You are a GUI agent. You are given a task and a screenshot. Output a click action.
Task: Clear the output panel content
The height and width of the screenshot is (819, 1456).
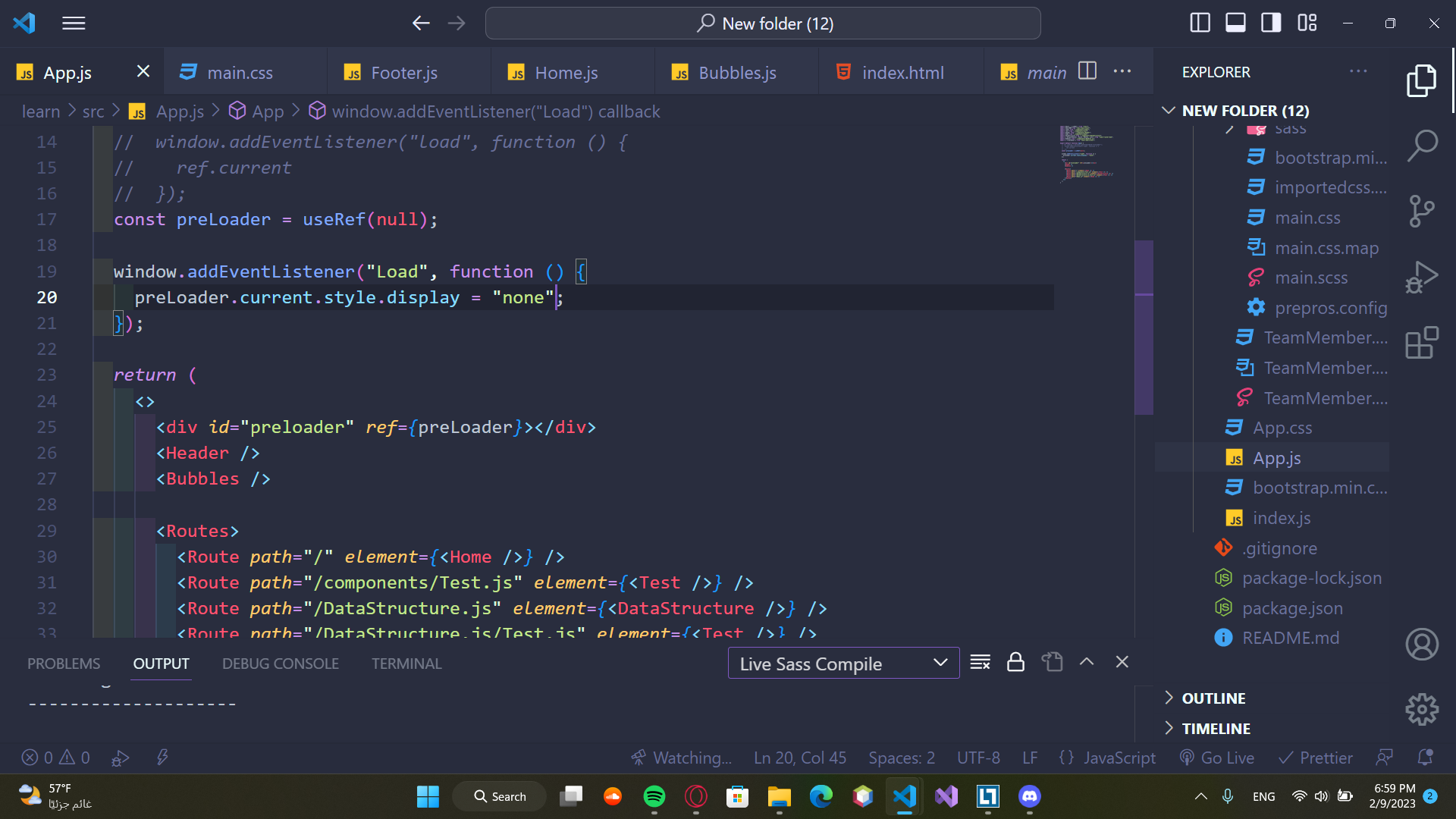point(980,662)
